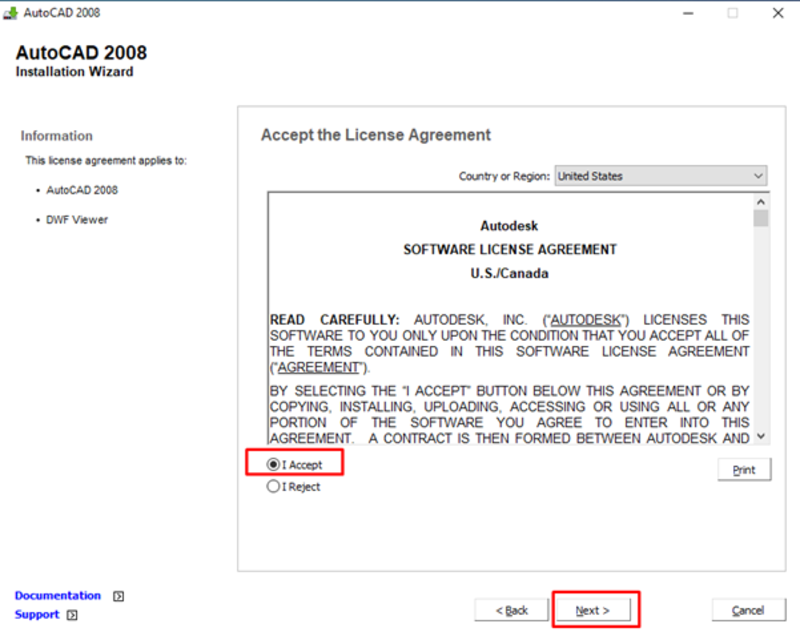
Task: Minimize the AutoCAD 2008 installer window
Action: tap(688, 13)
